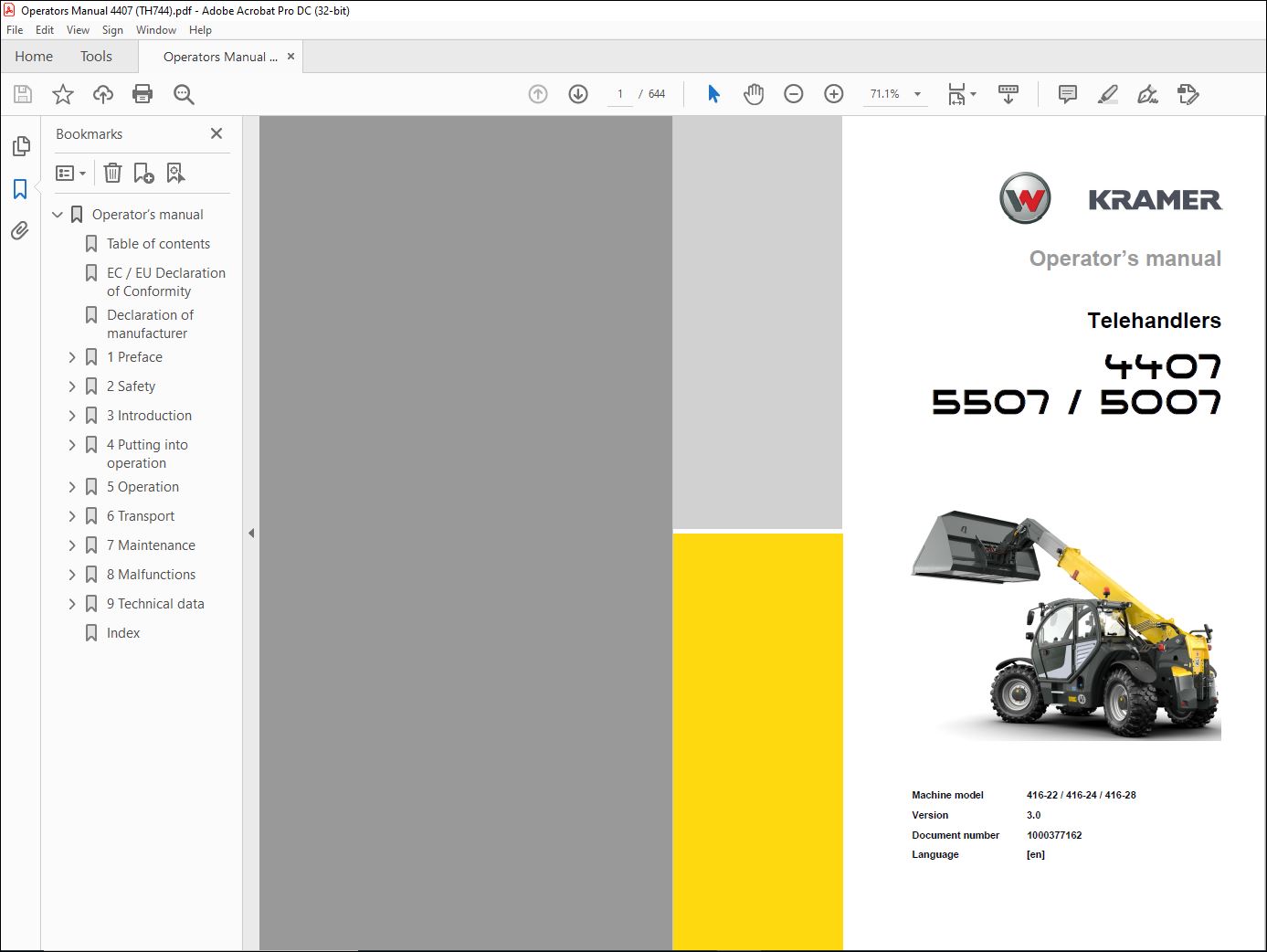The width and height of the screenshot is (1267, 952).
Task: Open the Page Thumbnails panel
Action: coord(20,146)
